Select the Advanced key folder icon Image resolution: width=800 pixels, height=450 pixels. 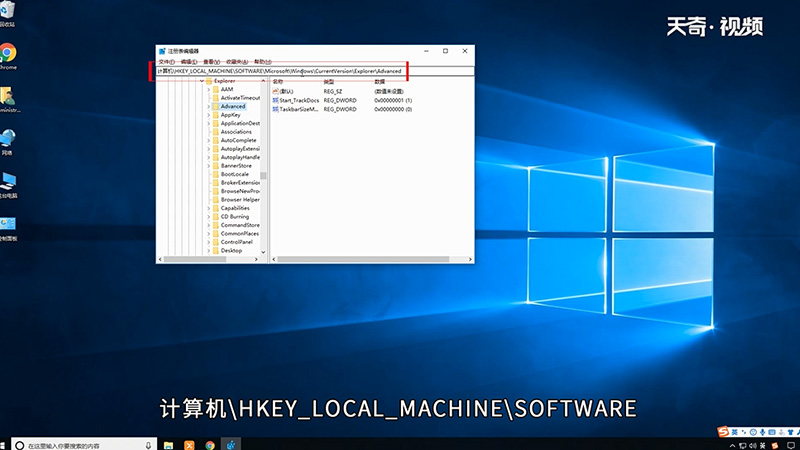pyautogui.click(x=216, y=107)
